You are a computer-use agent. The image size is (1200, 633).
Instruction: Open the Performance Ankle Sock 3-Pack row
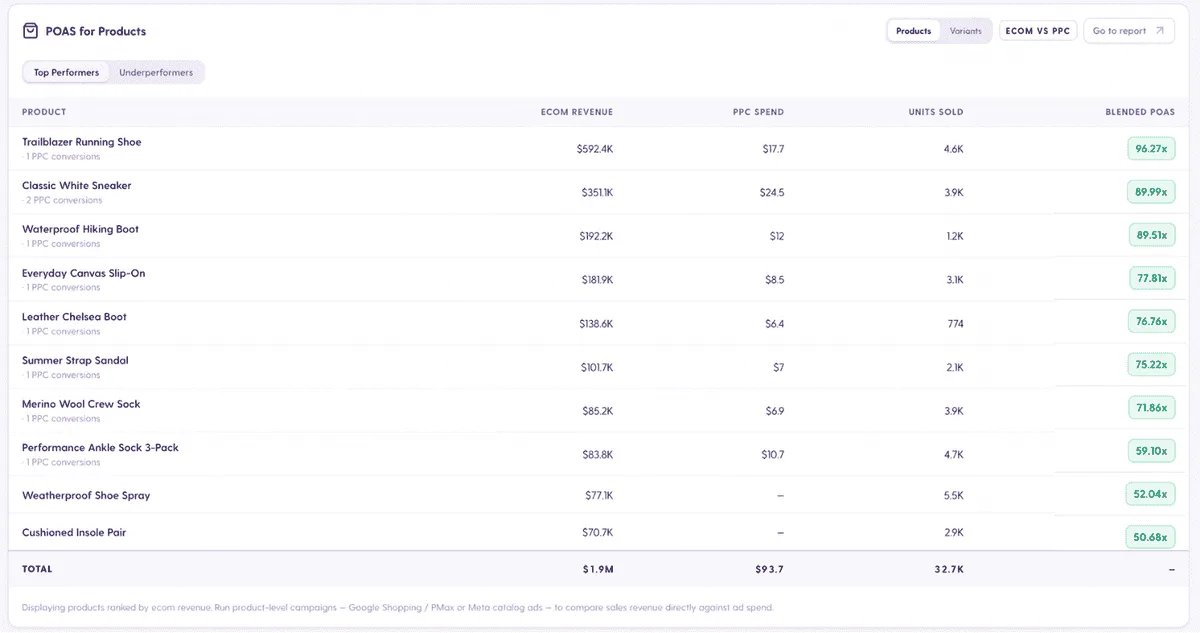point(598,454)
